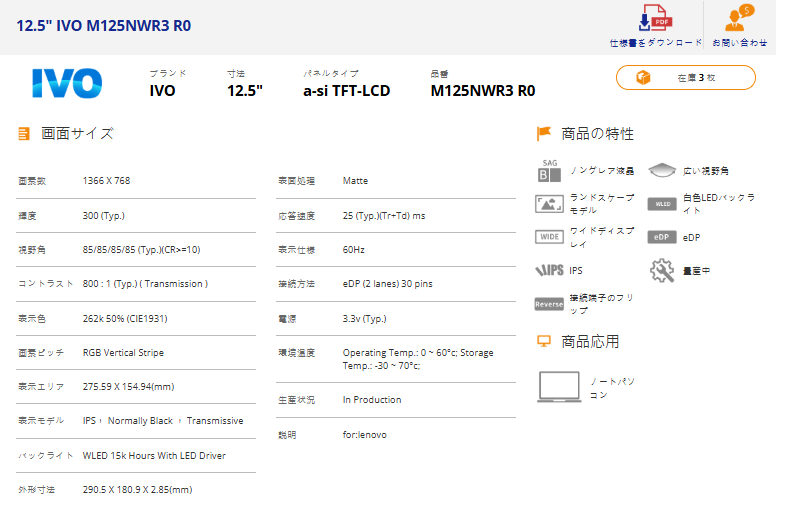Click the landscape model picture icon
The height and width of the screenshot is (519, 809).
click(549, 204)
